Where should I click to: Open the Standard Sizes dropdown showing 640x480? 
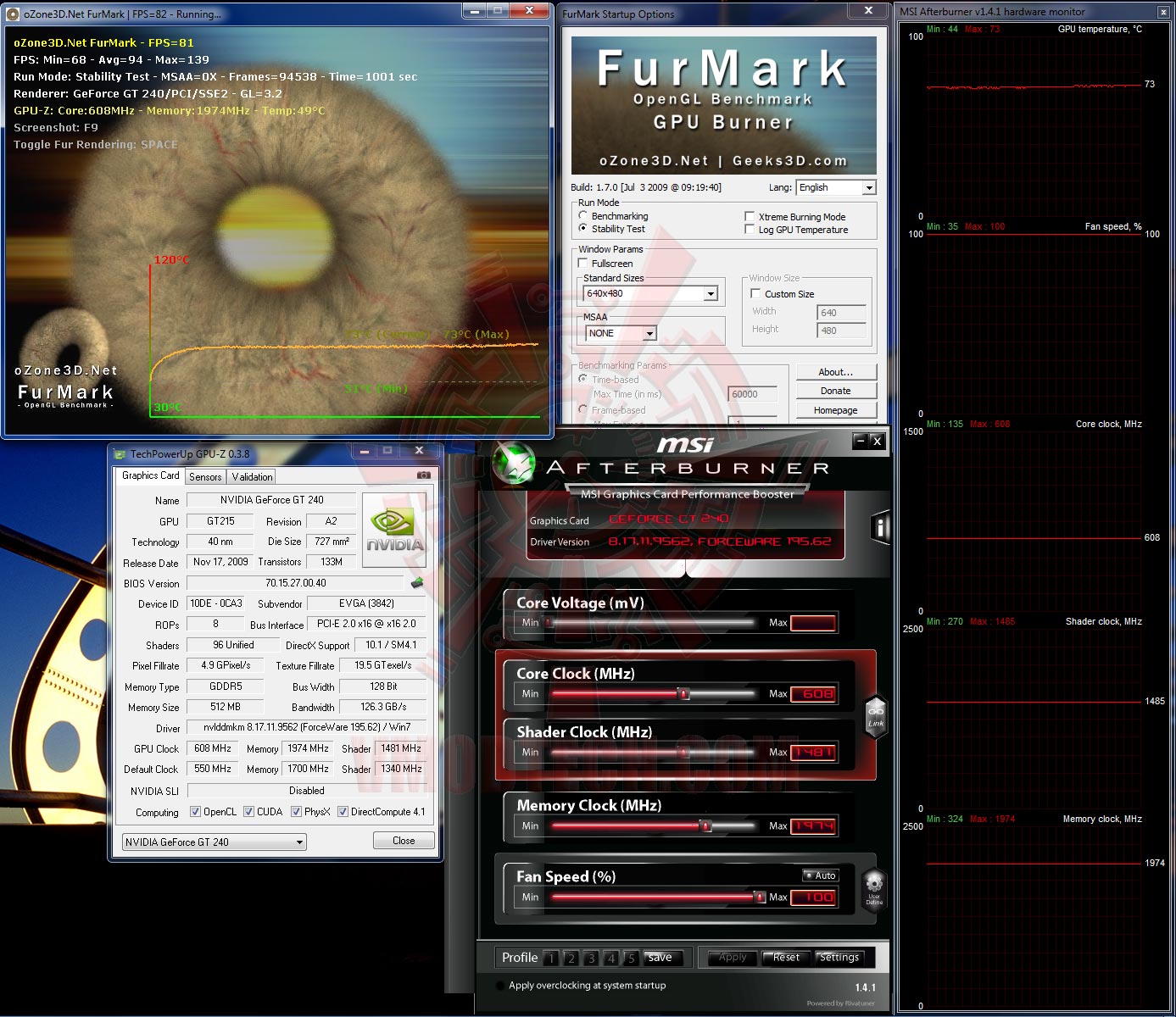tap(651, 294)
